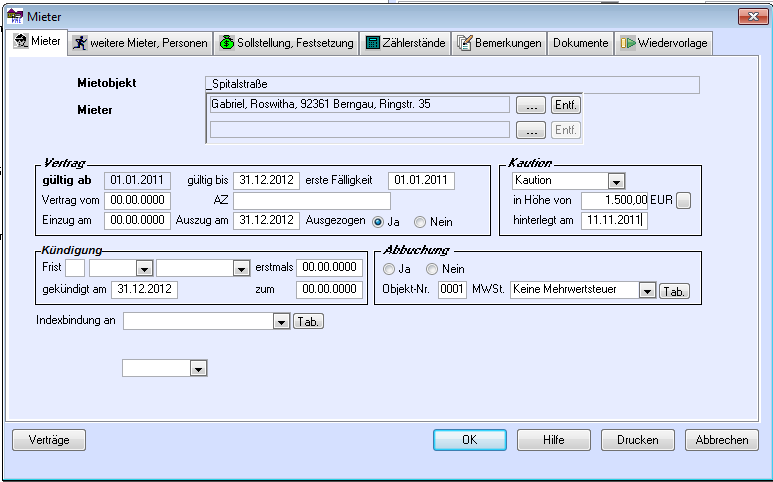Click the small square button next to EUR
The image size is (773, 482).
(x=683, y=201)
